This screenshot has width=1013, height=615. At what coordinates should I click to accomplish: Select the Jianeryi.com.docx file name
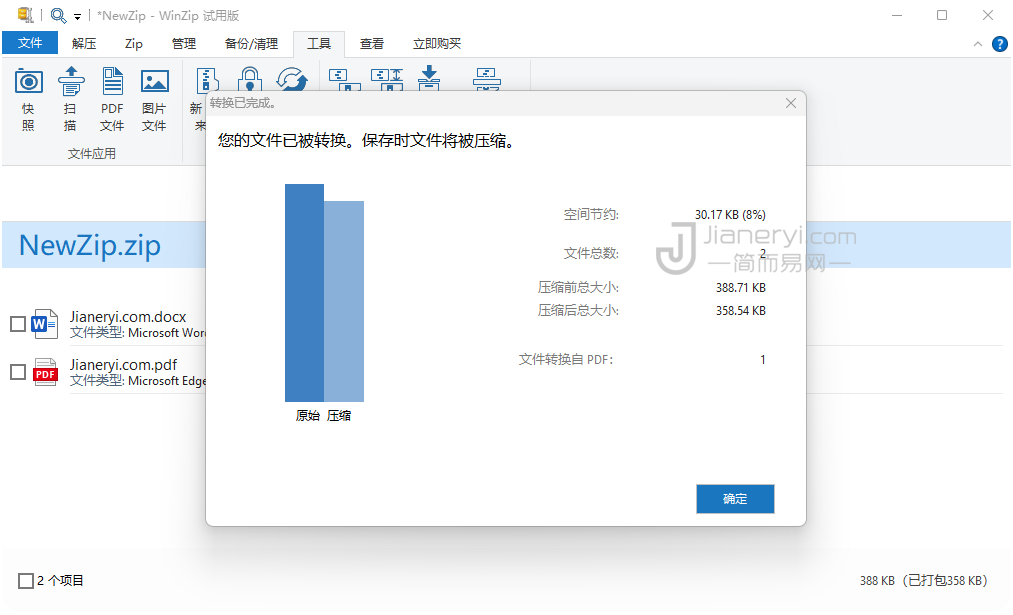pos(128,317)
